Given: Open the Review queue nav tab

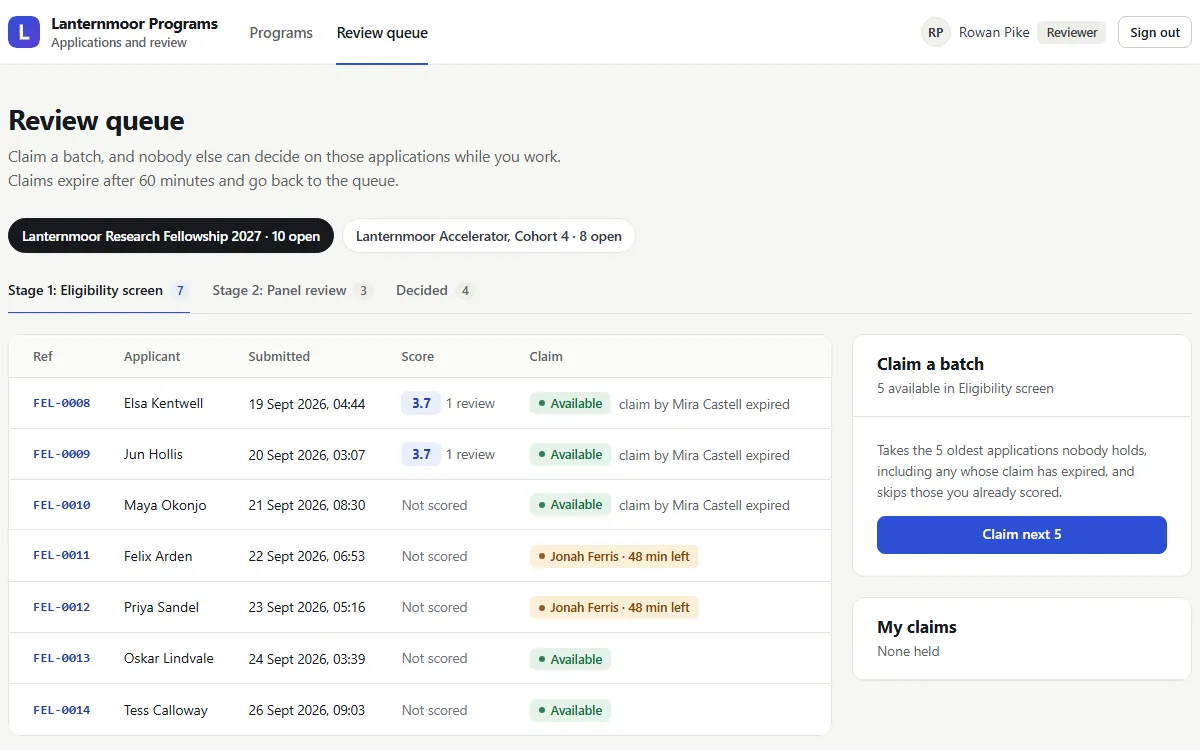Looking at the screenshot, I should tap(382, 33).
